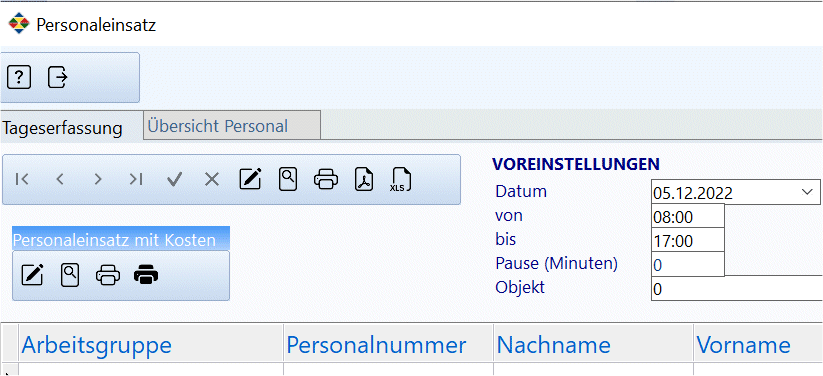Click the exit application icon
This screenshot has height=376, width=823.
click(x=58, y=78)
